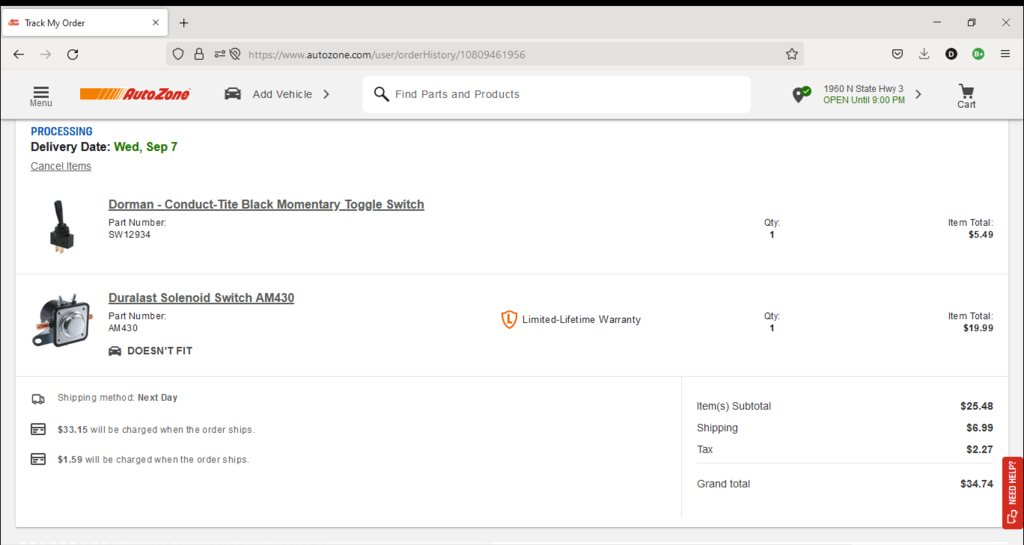Expand store details for 1960 N State Hwy 3
Viewport: 1024px width, 545px height.
(918, 94)
